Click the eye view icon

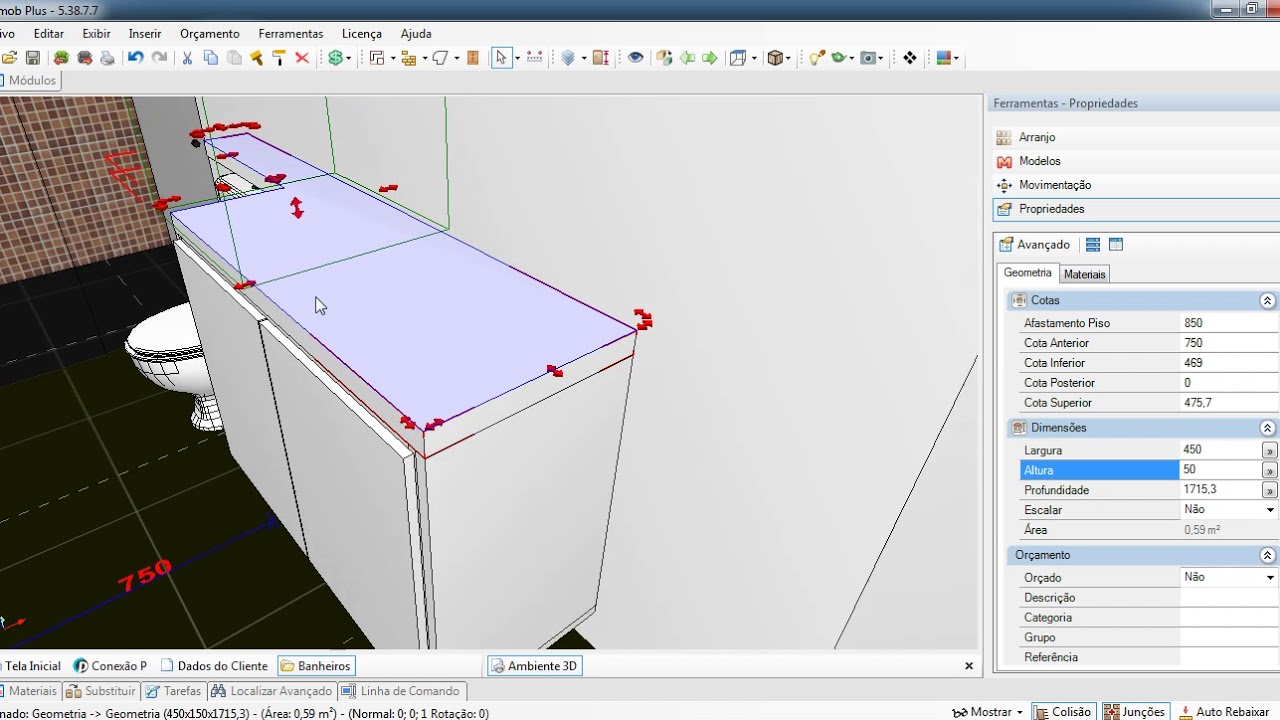click(635, 58)
